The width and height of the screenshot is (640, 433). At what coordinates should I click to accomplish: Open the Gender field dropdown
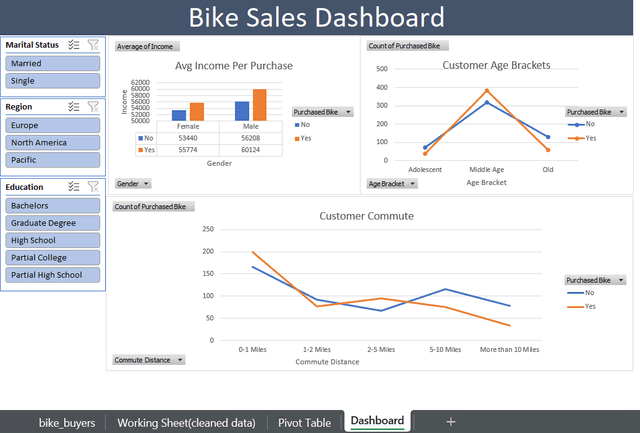tap(133, 184)
